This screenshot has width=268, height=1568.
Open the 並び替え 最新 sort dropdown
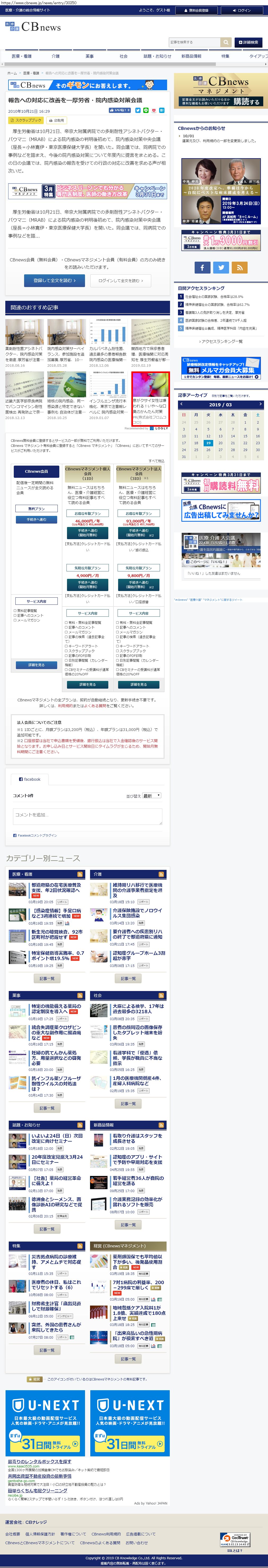(152, 795)
